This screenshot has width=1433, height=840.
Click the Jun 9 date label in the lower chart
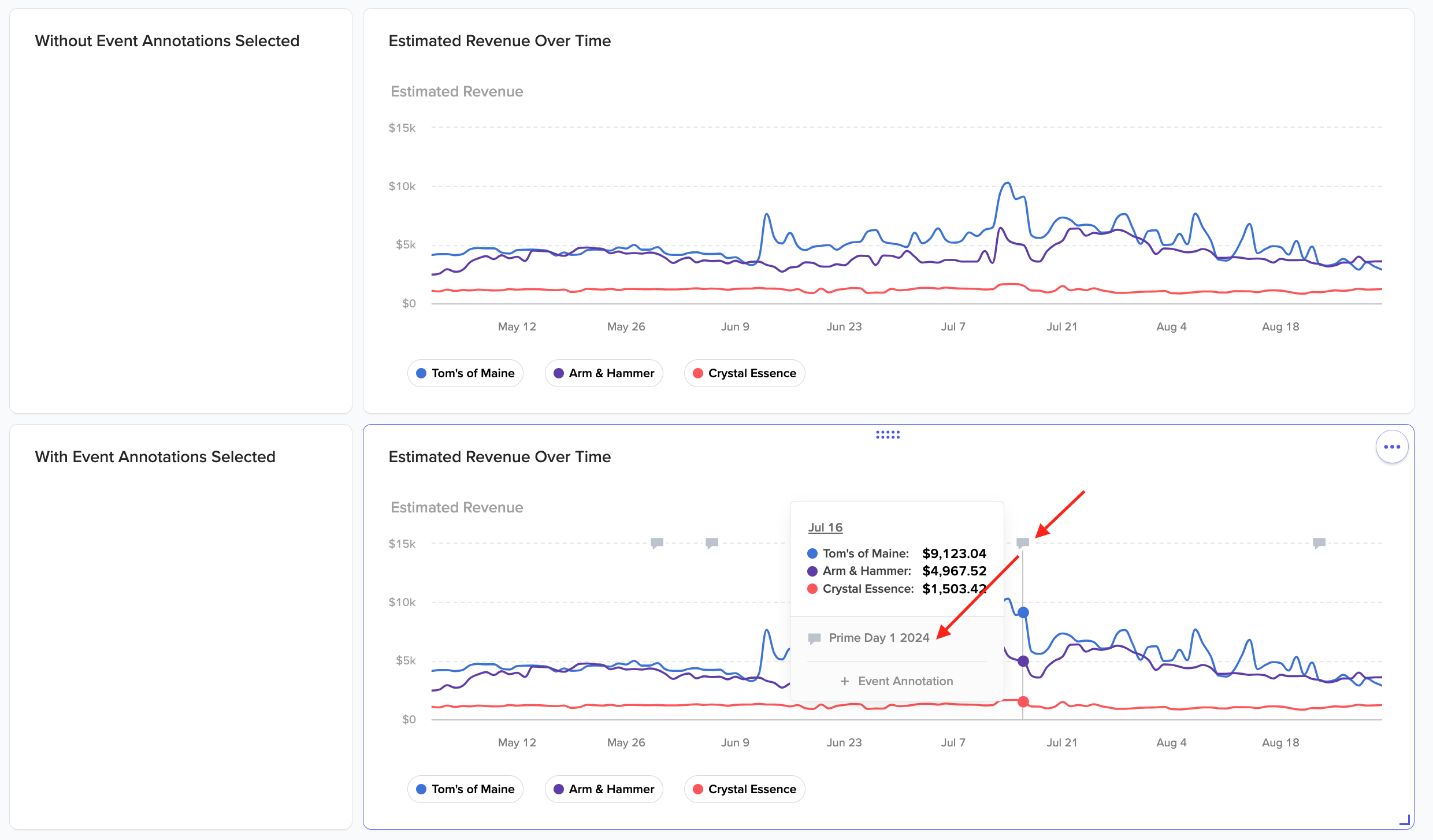tap(735, 742)
